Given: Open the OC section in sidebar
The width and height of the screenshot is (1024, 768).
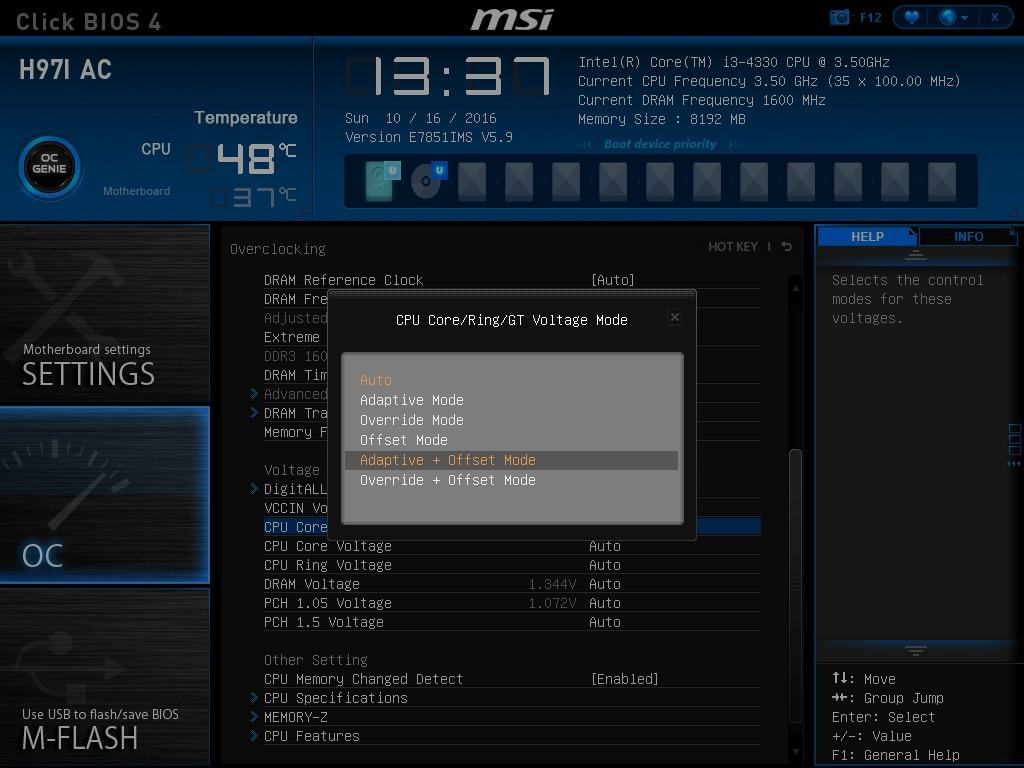Looking at the screenshot, I should coord(104,494).
